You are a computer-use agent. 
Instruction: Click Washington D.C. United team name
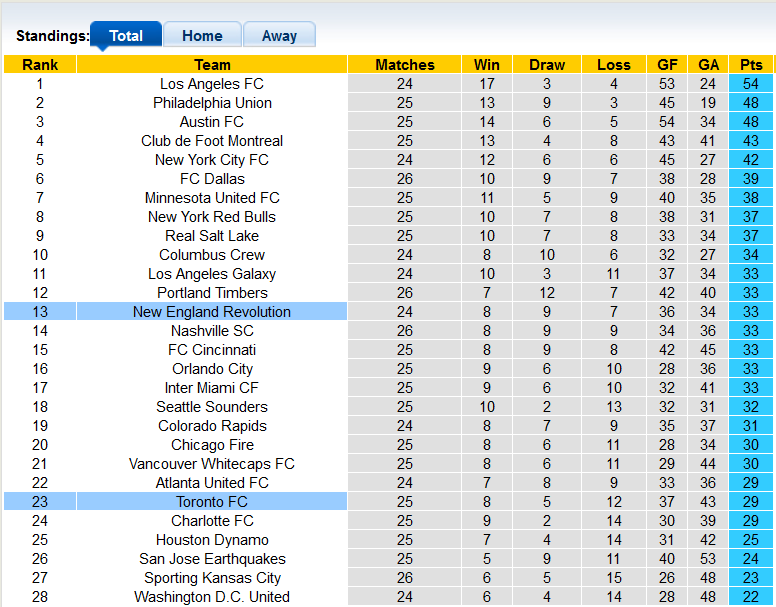click(212, 597)
